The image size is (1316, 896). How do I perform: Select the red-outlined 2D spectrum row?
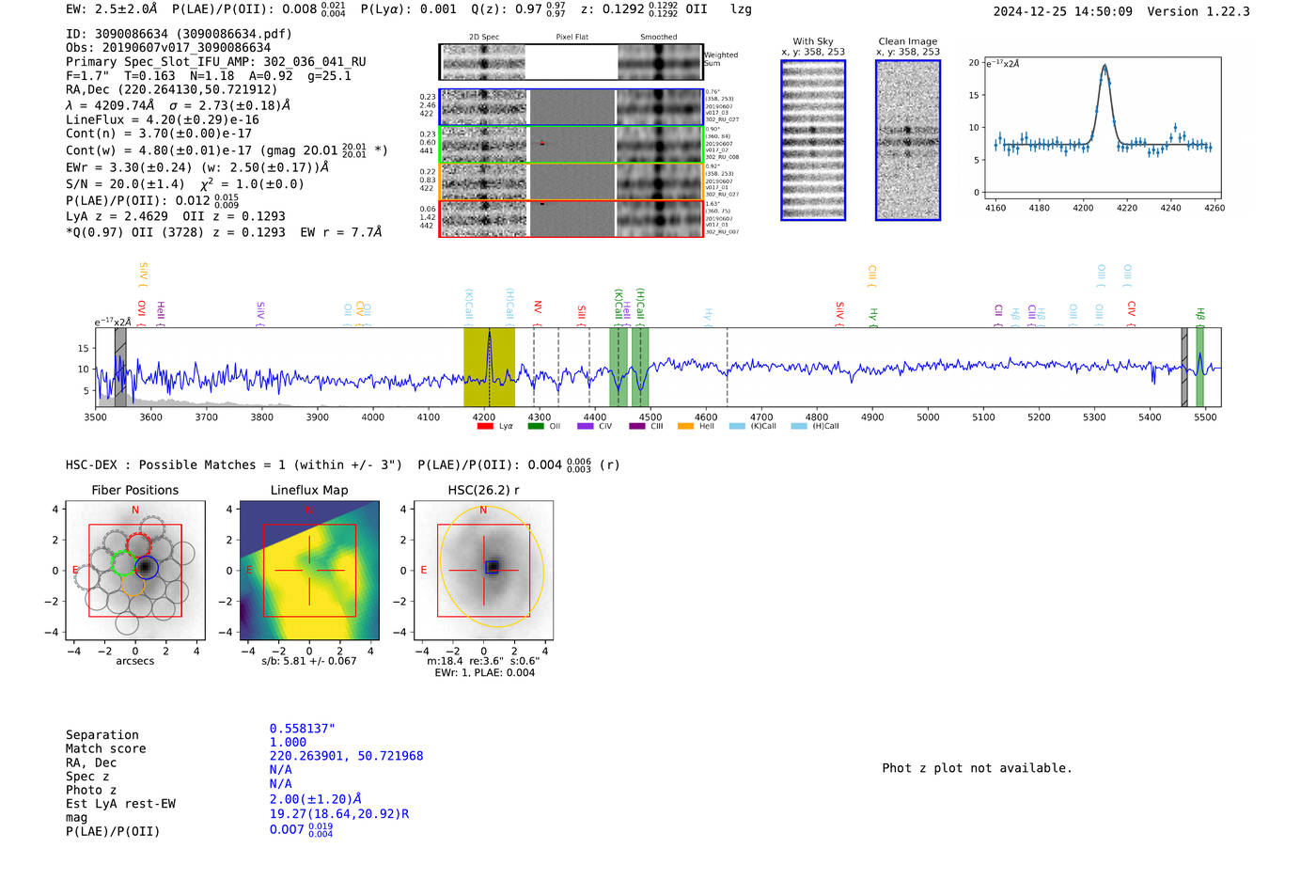(x=572, y=218)
